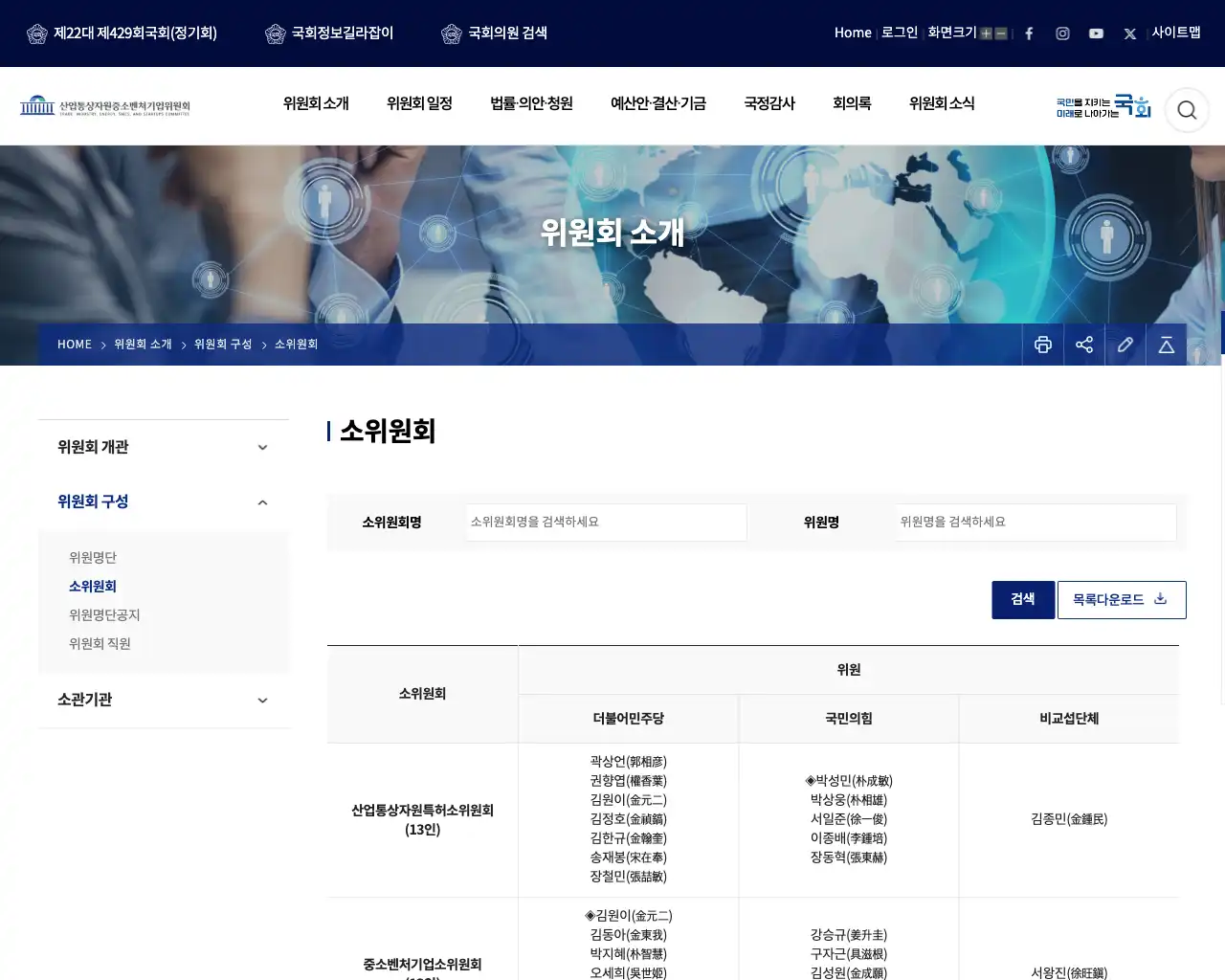The height and width of the screenshot is (980, 1225).
Task: Click the emblem icon beside 국회의원 검색
Action: pyautogui.click(x=452, y=33)
